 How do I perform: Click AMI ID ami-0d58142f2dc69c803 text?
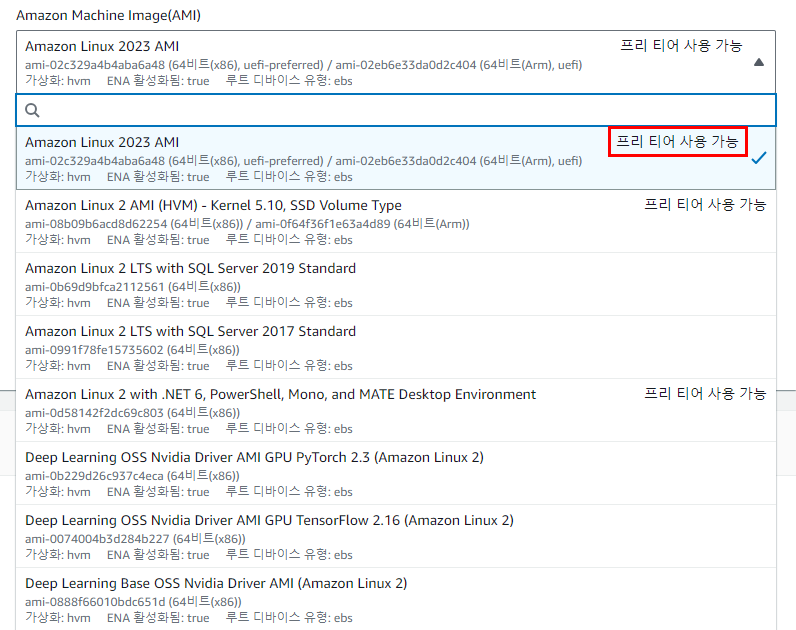[94, 413]
